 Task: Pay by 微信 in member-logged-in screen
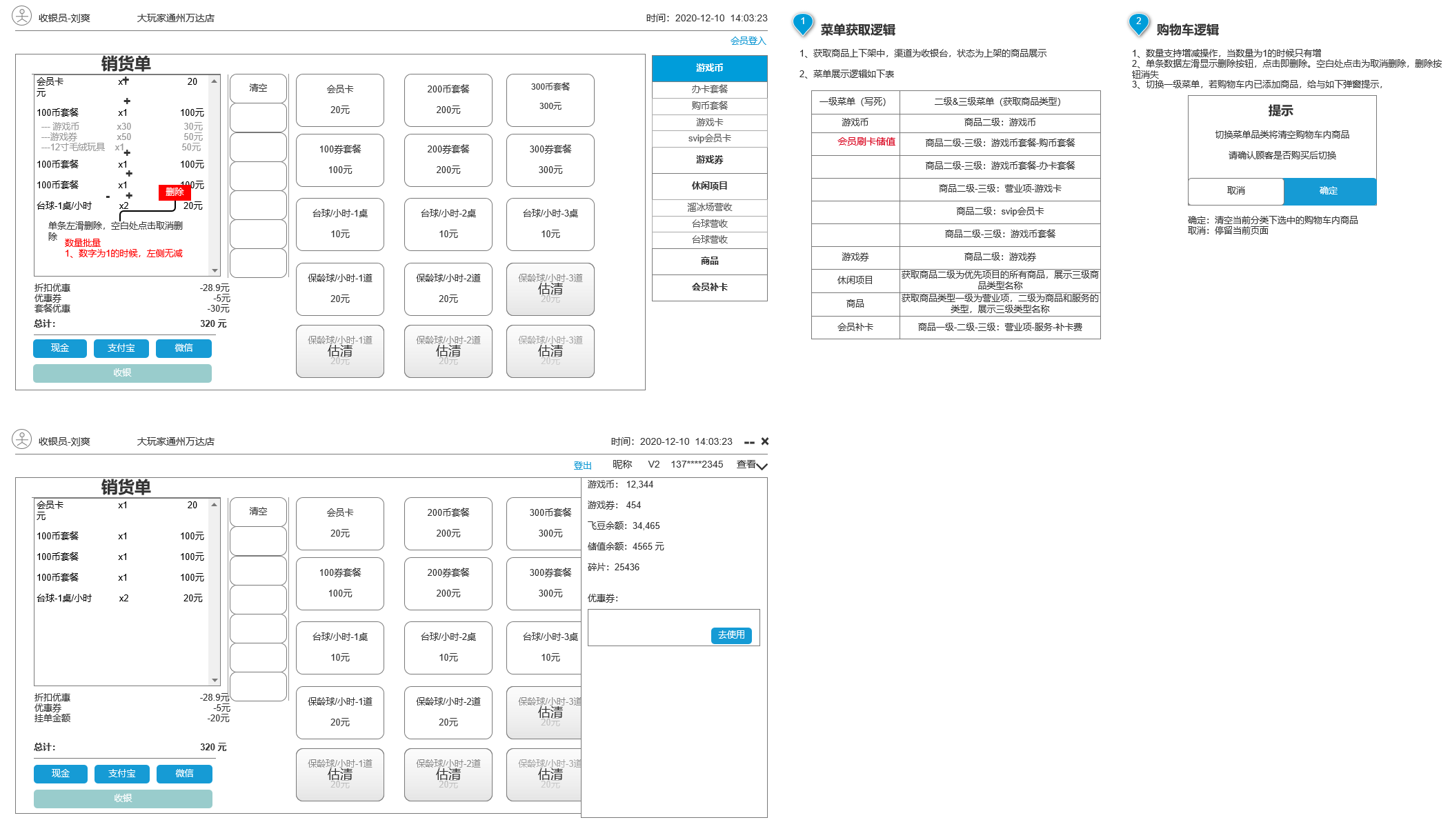184,774
